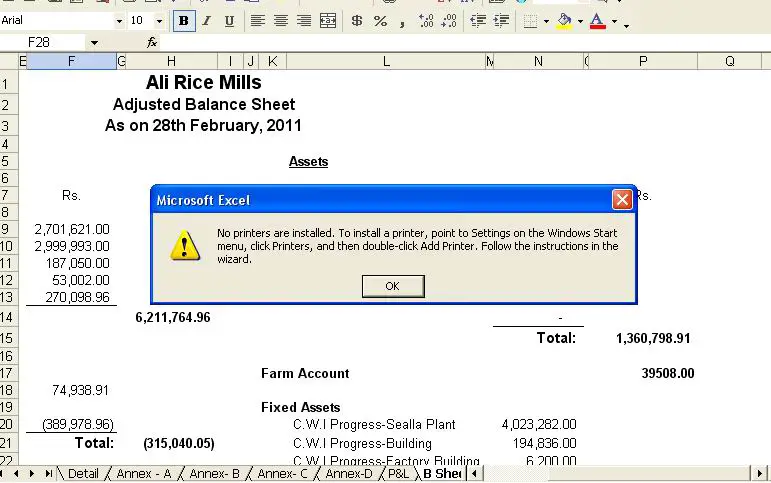The image size is (771, 483).
Task: Apply Percent style formatting
Action: [x=380, y=21]
